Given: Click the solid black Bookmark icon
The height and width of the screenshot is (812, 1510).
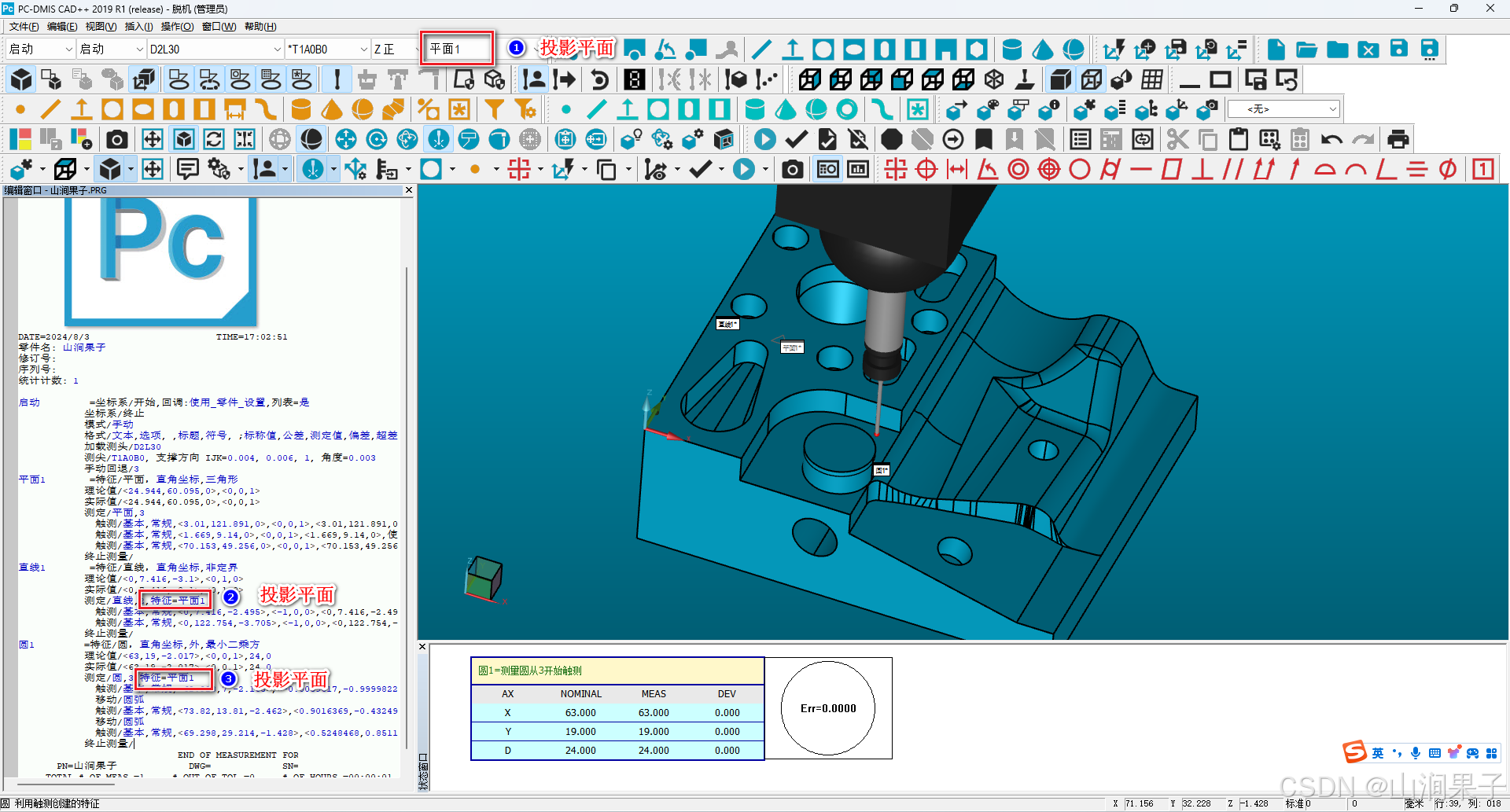Looking at the screenshot, I should point(984,139).
